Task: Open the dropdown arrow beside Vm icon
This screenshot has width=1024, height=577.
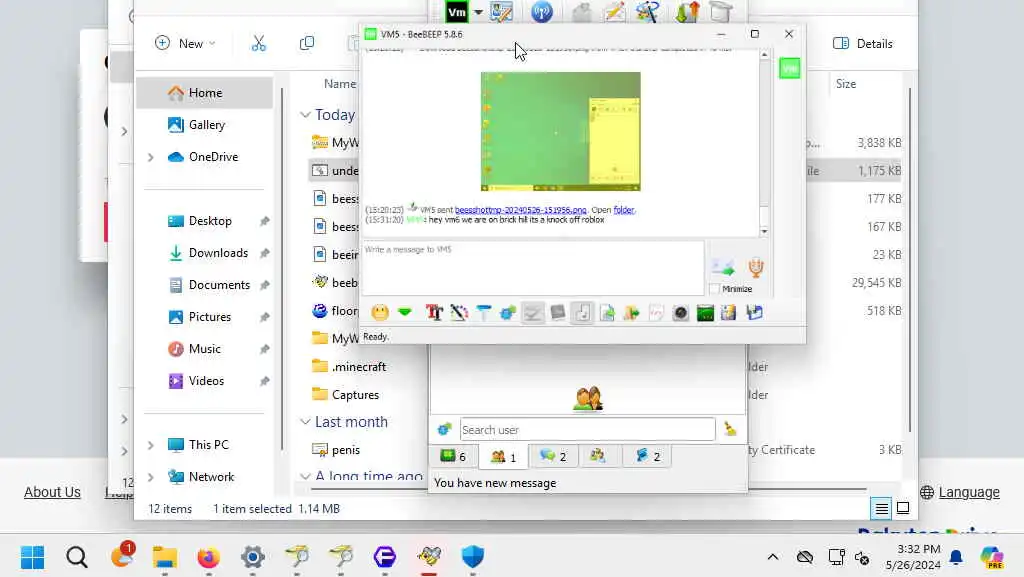Action: 478,12
